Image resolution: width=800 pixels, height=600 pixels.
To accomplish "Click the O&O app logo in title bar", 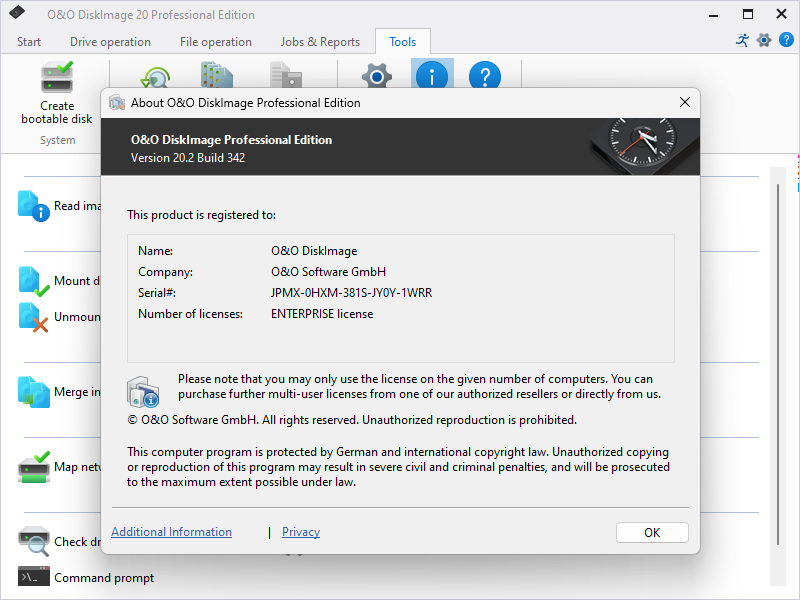I will pyautogui.click(x=17, y=12).
